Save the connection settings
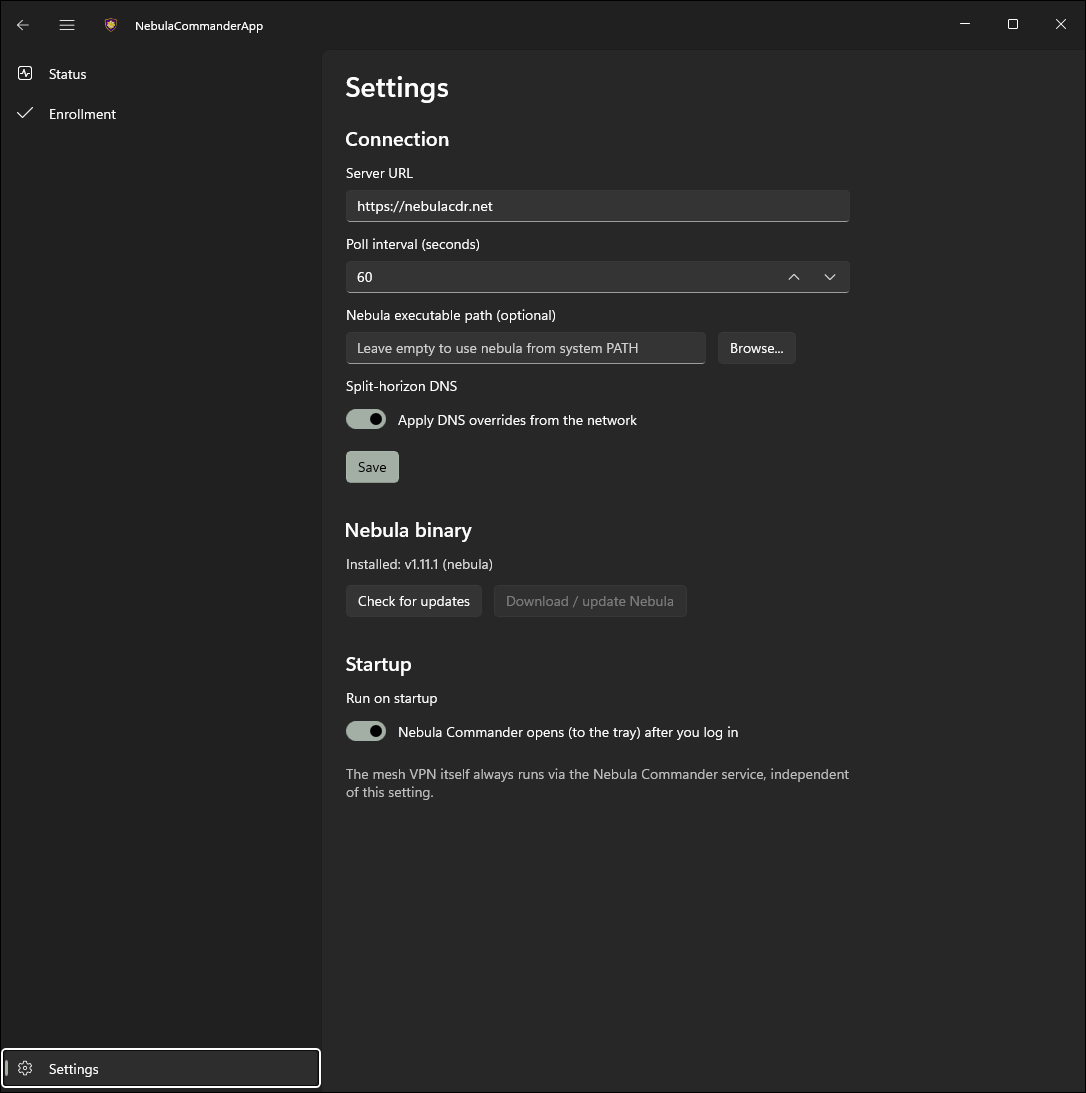 click(372, 467)
